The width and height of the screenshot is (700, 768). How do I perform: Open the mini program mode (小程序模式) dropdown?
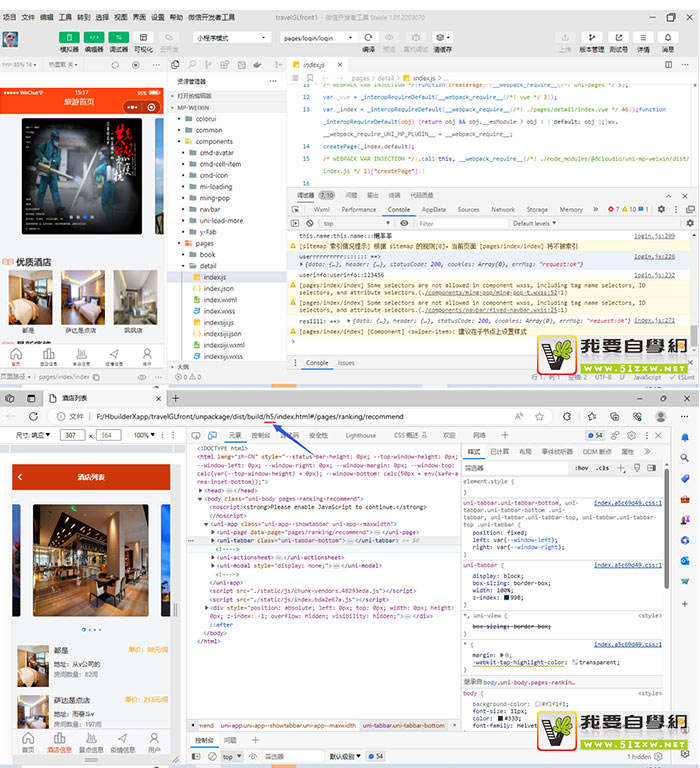(231, 38)
